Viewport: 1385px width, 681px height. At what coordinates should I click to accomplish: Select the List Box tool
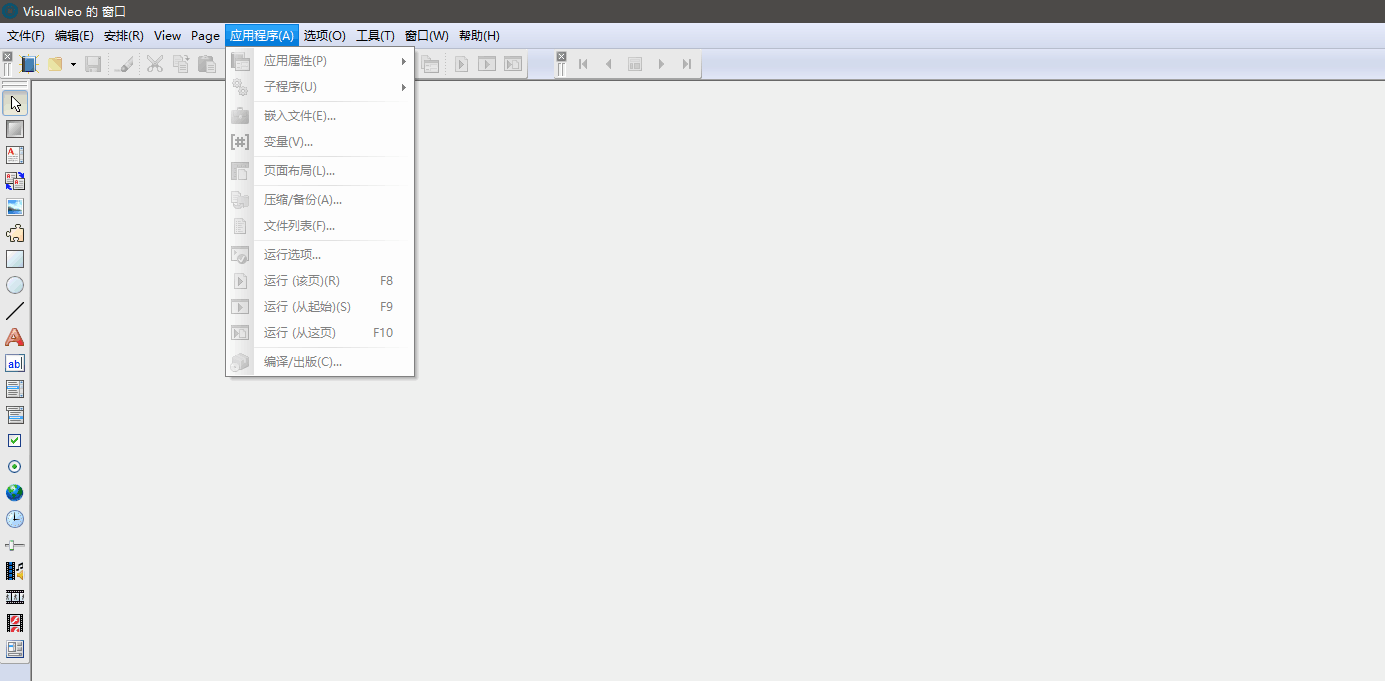[x=15, y=389]
